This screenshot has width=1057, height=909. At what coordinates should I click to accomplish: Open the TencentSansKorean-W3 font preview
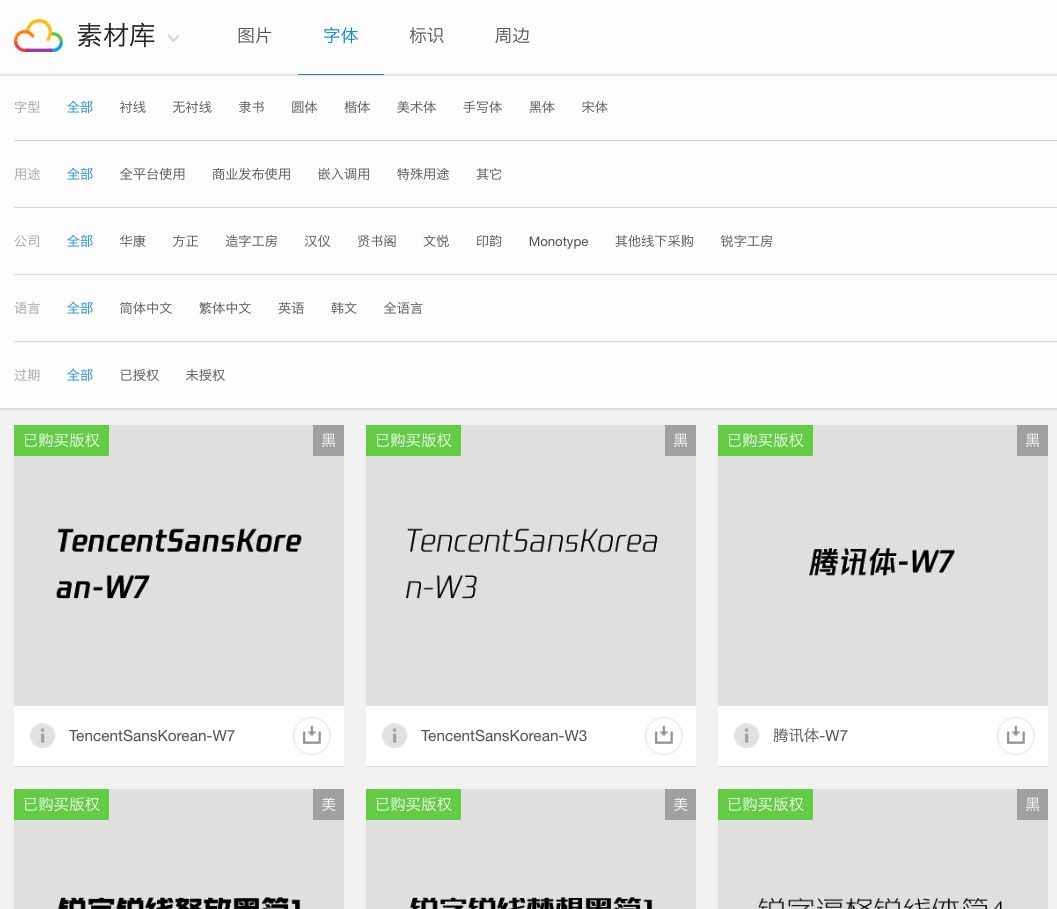[531, 565]
